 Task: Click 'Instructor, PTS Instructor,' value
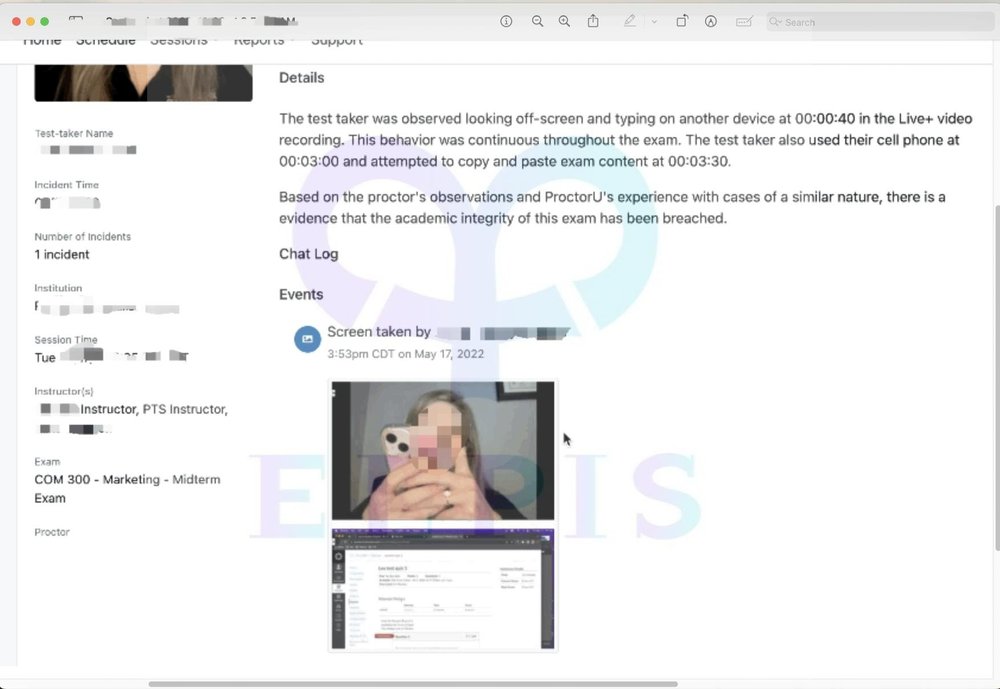point(154,410)
